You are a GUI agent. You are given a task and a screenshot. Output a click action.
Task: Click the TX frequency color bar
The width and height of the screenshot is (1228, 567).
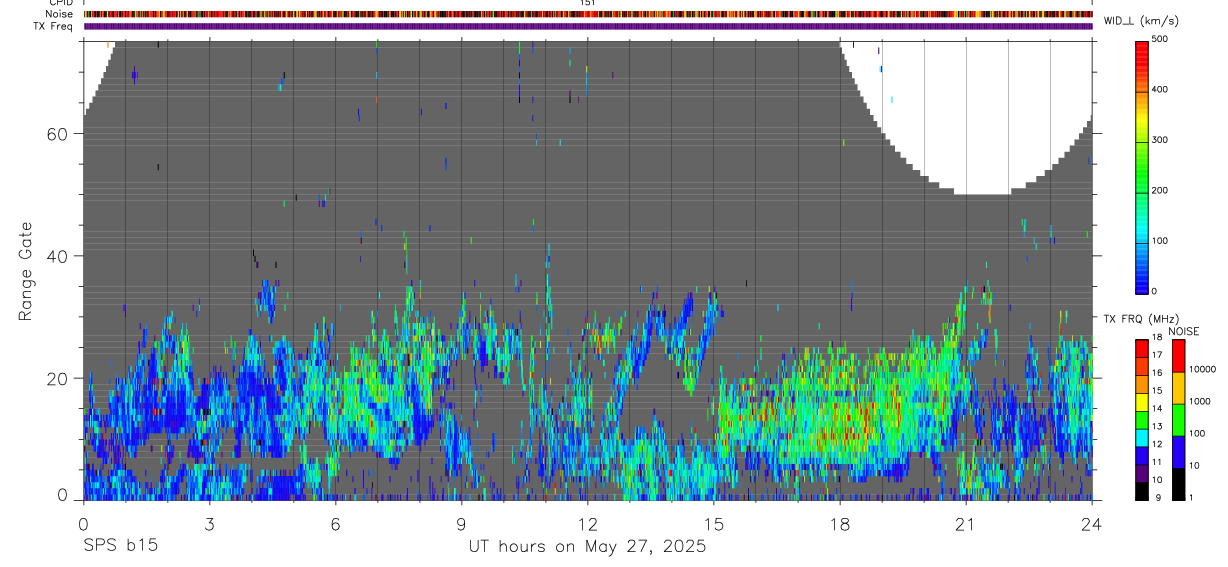[1142, 420]
